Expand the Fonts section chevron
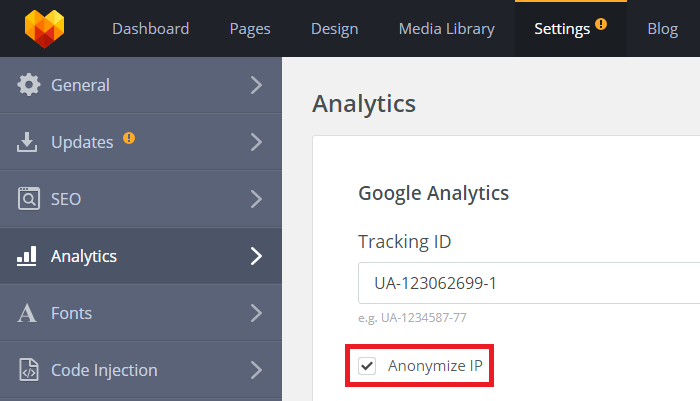The height and width of the screenshot is (401, 700). (256, 313)
